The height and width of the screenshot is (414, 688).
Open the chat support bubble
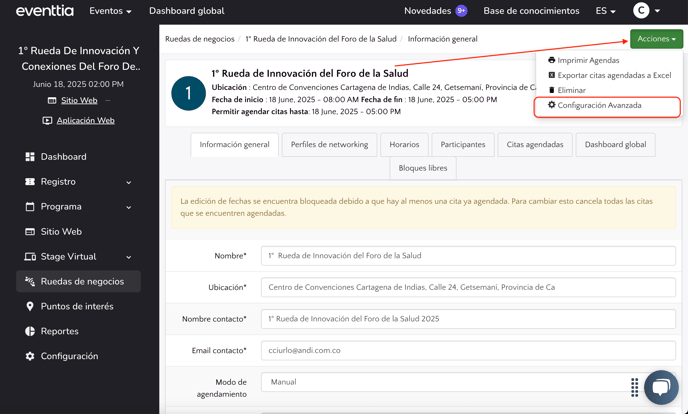pyautogui.click(x=660, y=386)
